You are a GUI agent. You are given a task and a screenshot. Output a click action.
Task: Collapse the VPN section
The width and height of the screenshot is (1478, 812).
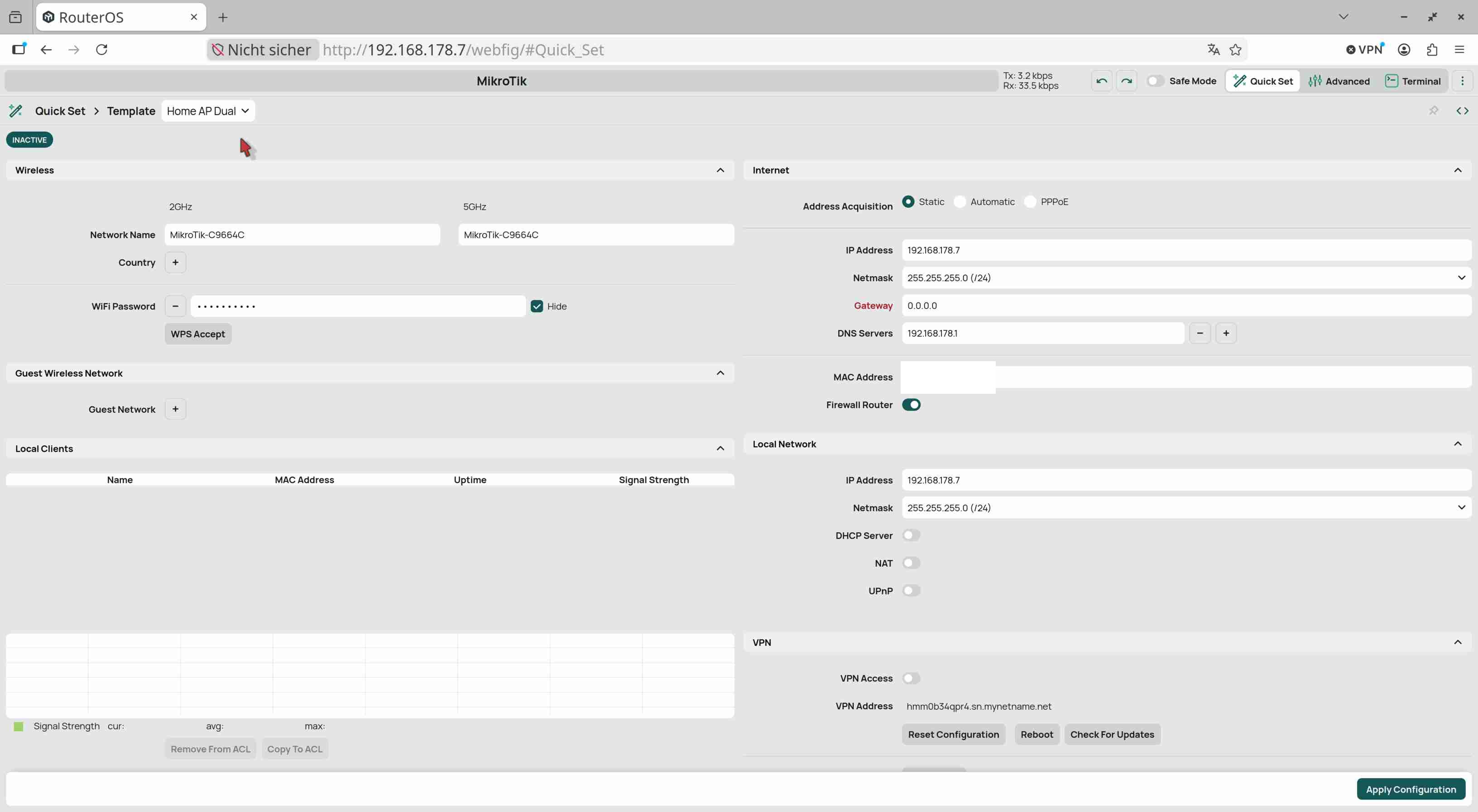point(1457,642)
